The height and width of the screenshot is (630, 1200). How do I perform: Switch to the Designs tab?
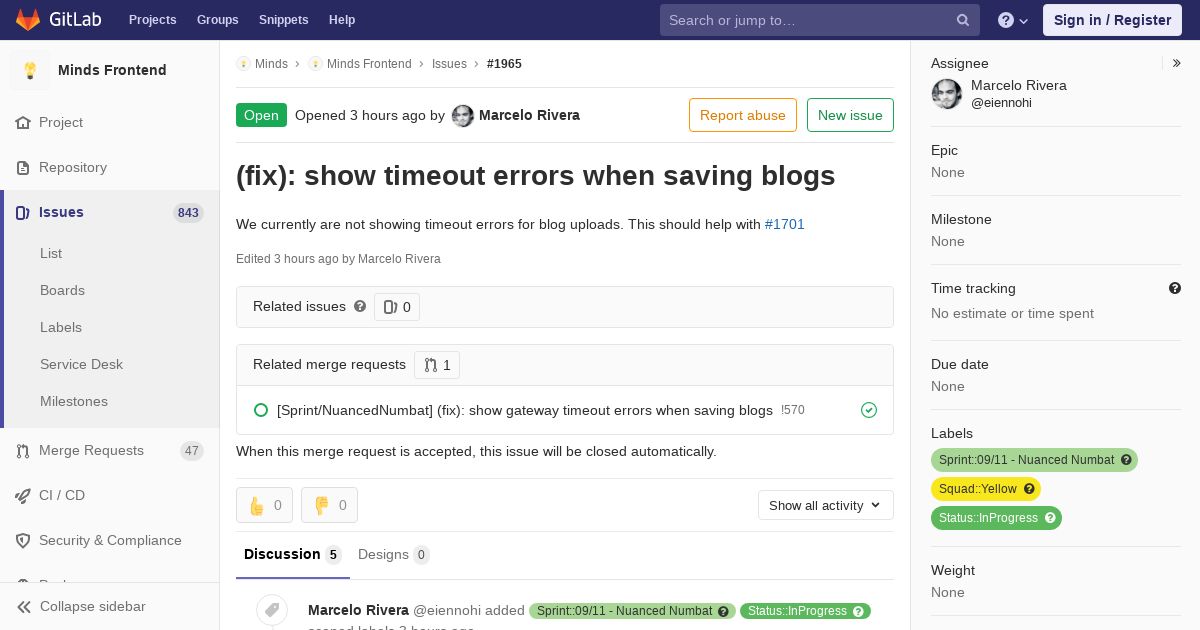pos(393,555)
